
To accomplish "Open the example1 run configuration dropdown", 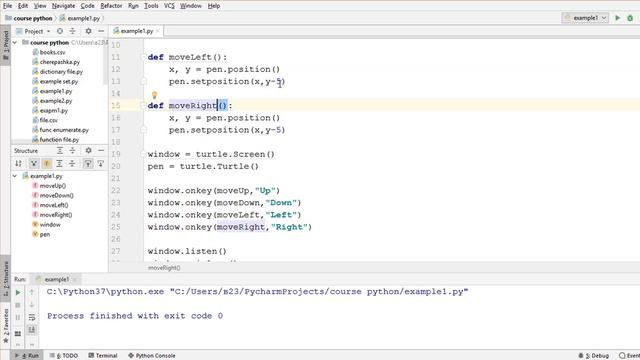I will (x=585, y=18).
